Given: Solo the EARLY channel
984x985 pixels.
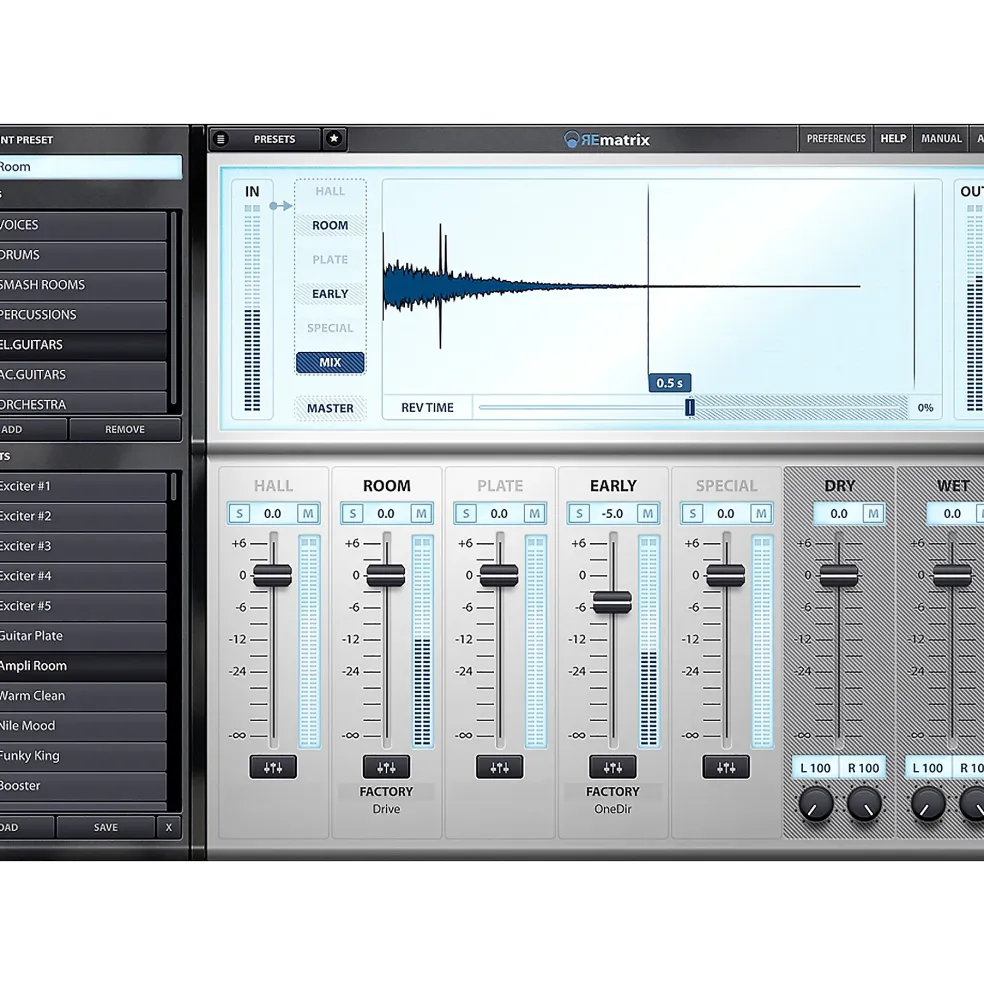Looking at the screenshot, I should [579, 514].
